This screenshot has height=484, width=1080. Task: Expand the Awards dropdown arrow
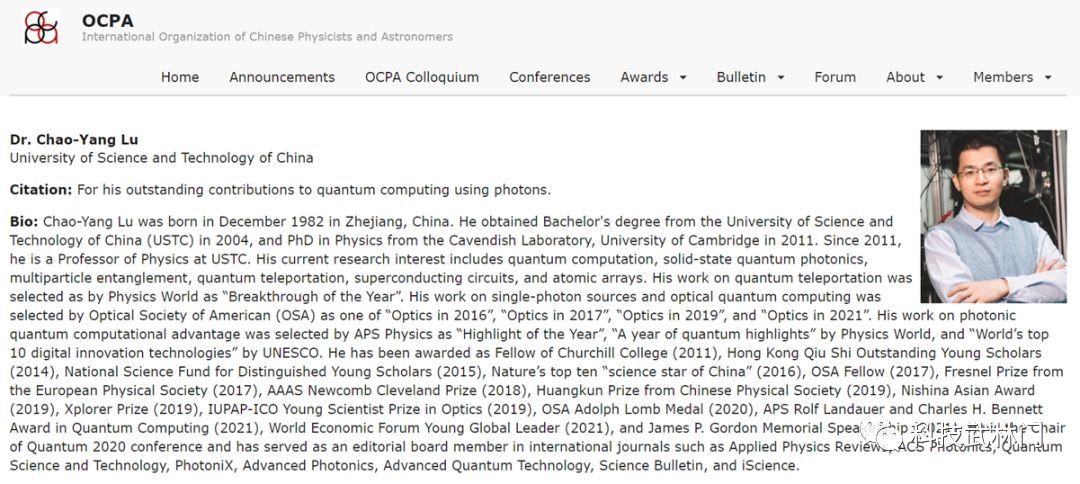pos(683,78)
